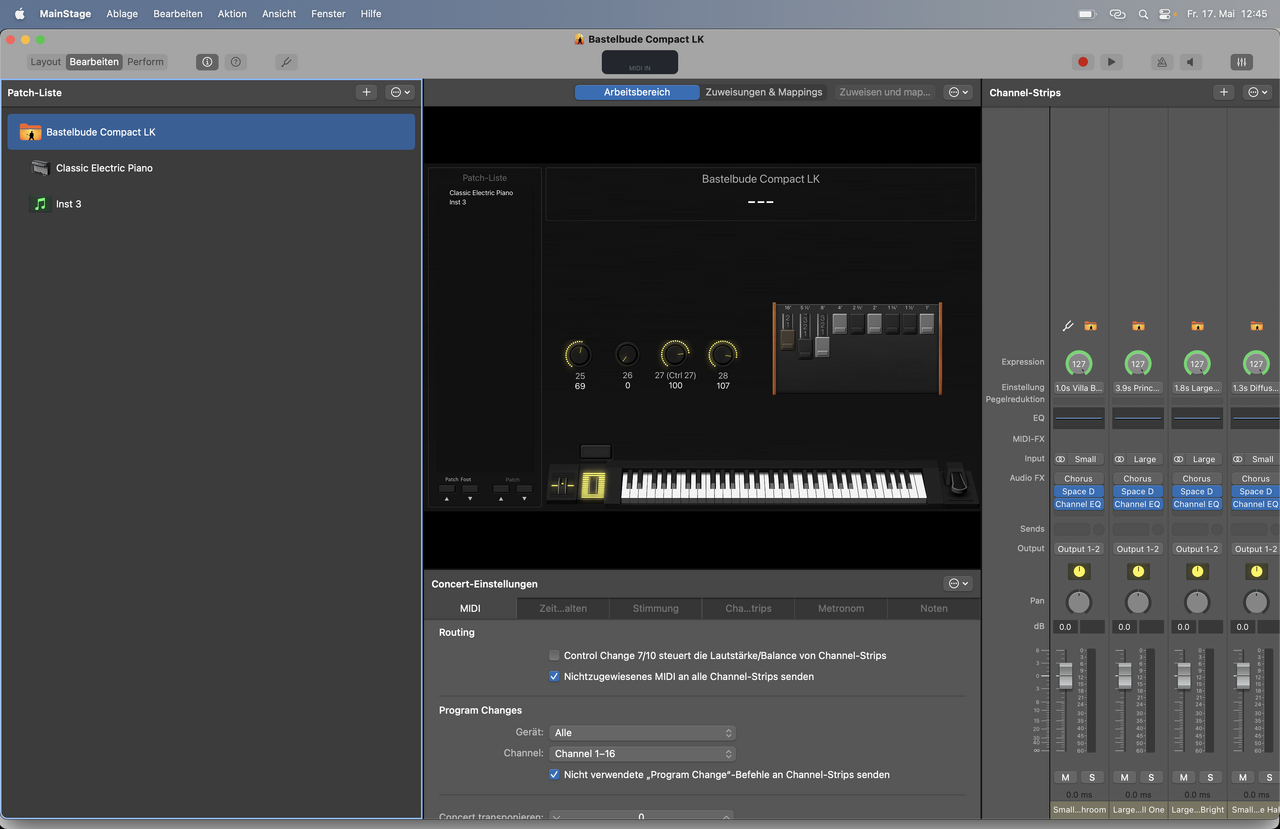The height and width of the screenshot is (829, 1280).
Task: Open the Tuner tuning-fork toolbar button
Action: click(x=286, y=62)
